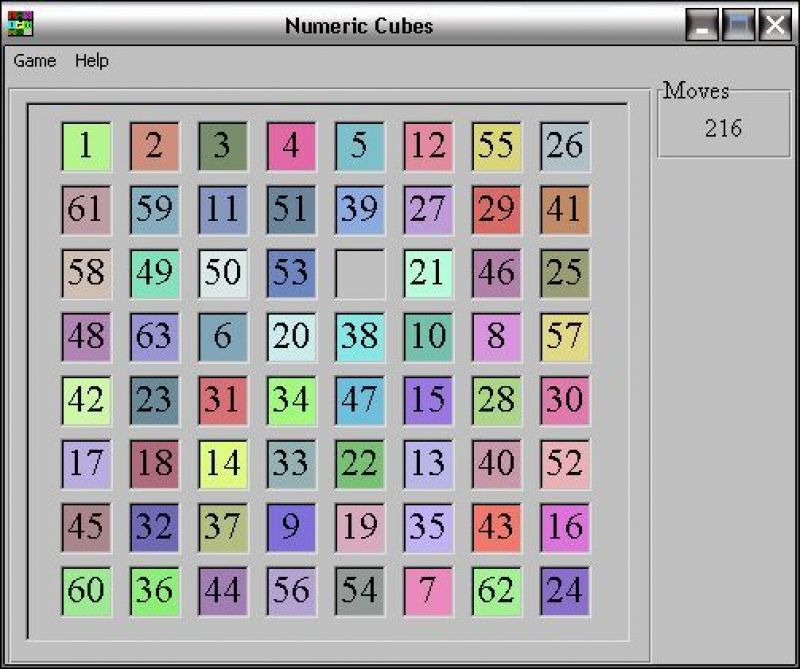Viewport: 800px width, 669px height.
Task: Close the Numeric Cubes window
Action: click(776, 24)
